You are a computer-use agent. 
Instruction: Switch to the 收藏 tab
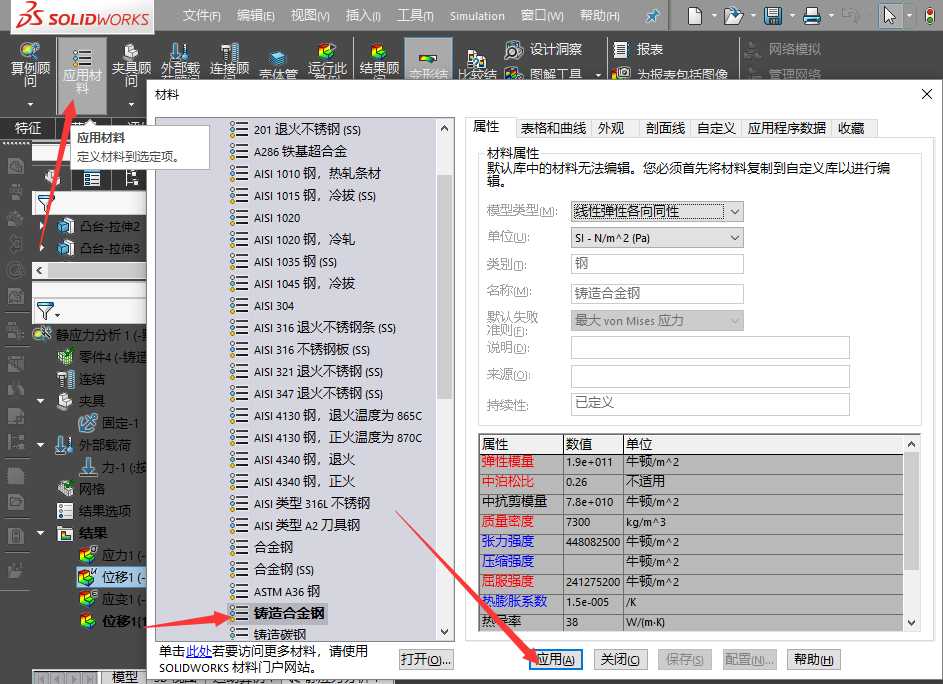pyautogui.click(x=851, y=128)
